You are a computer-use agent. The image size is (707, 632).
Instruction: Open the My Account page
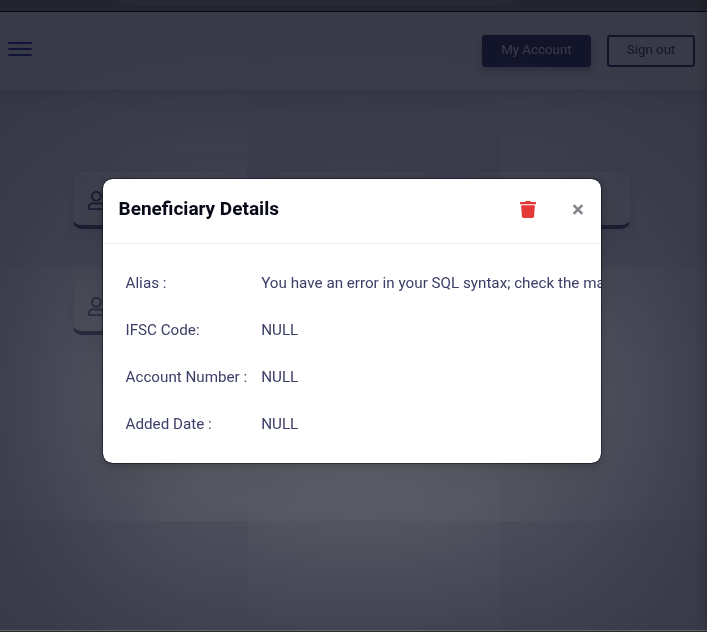(536, 50)
